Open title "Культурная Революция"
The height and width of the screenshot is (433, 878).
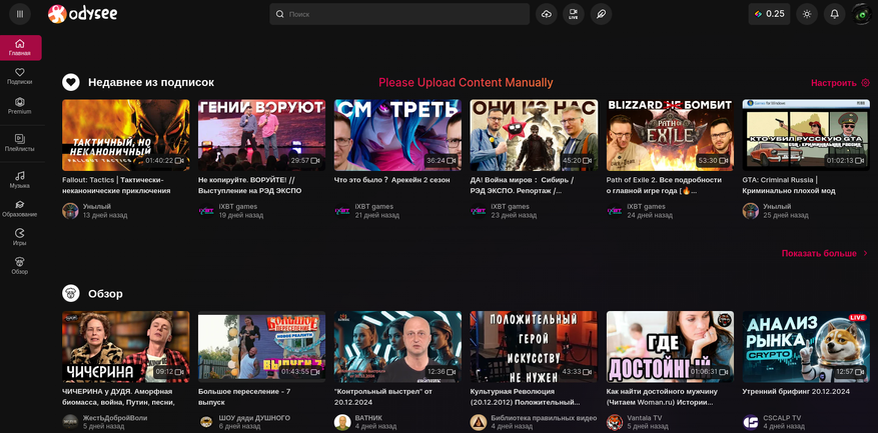click(x=525, y=397)
